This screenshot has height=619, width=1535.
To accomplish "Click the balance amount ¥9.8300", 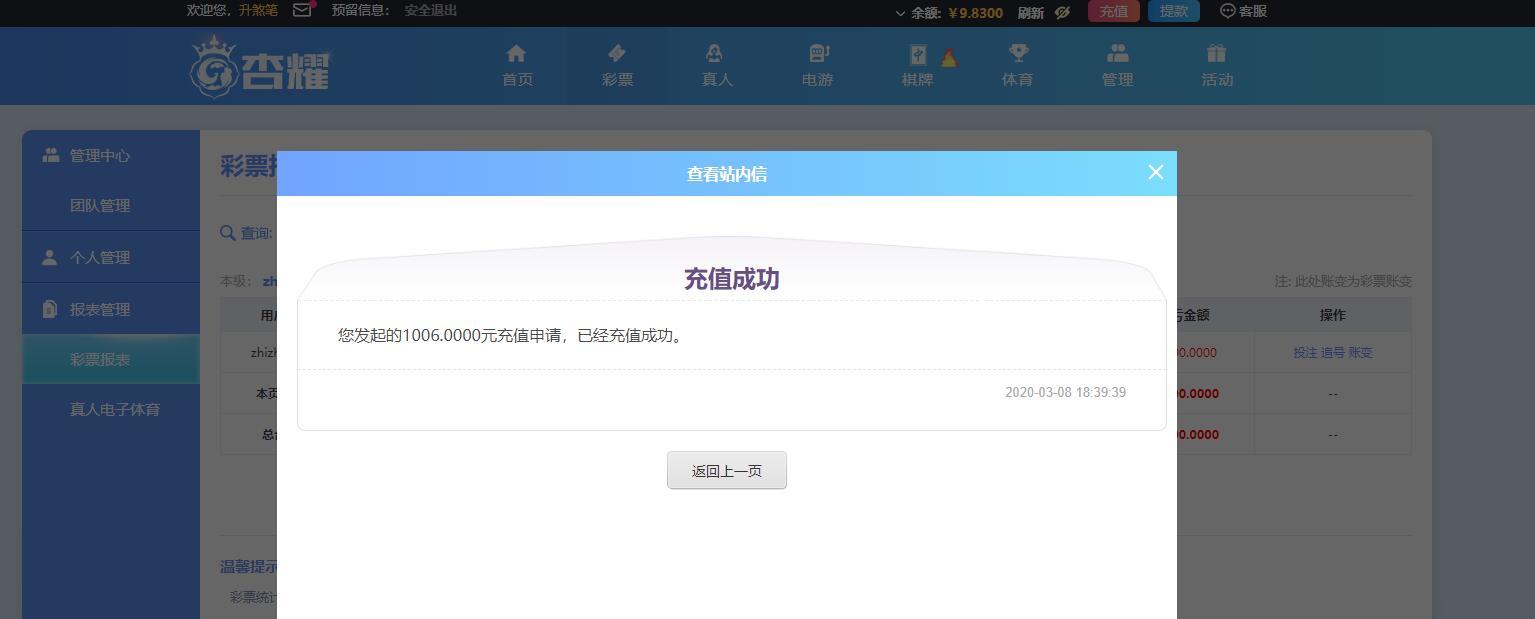I will tap(975, 13).
